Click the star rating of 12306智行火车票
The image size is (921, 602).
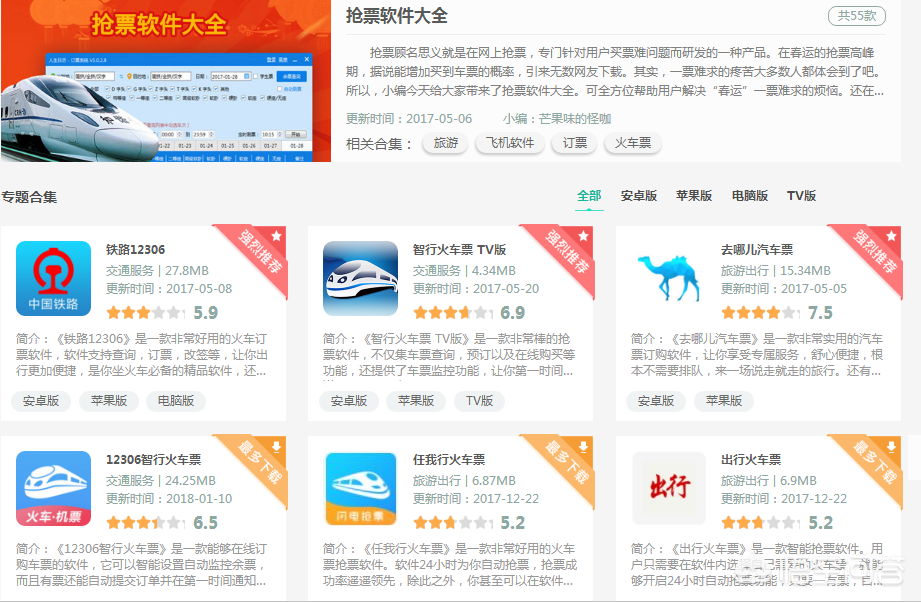[145, 523]
